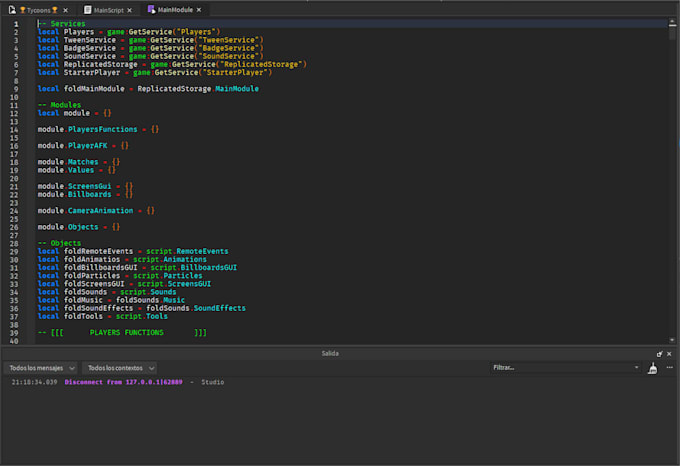
Task: Click 'Players' variable on line 2
Action: 78,32
